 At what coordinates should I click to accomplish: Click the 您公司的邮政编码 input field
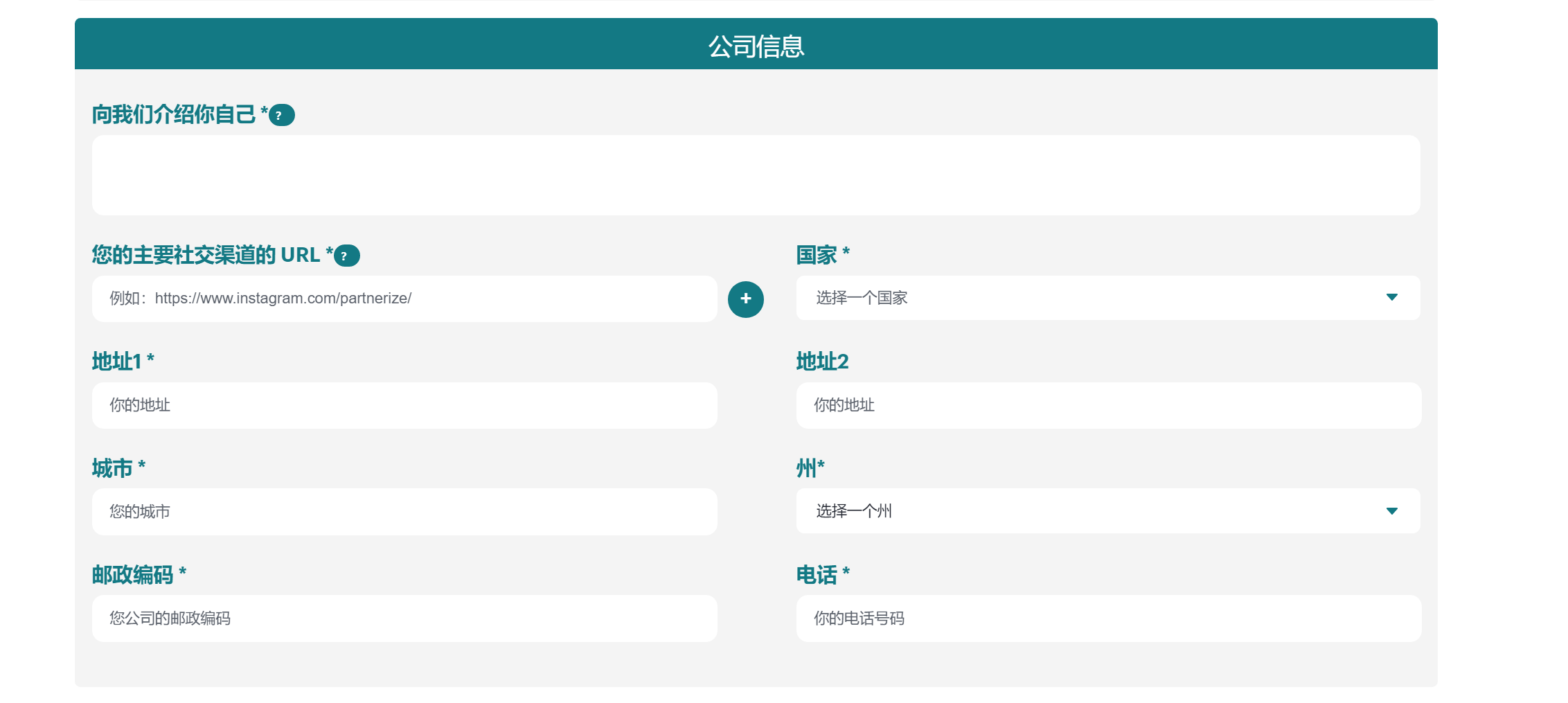tap(404, 619)
